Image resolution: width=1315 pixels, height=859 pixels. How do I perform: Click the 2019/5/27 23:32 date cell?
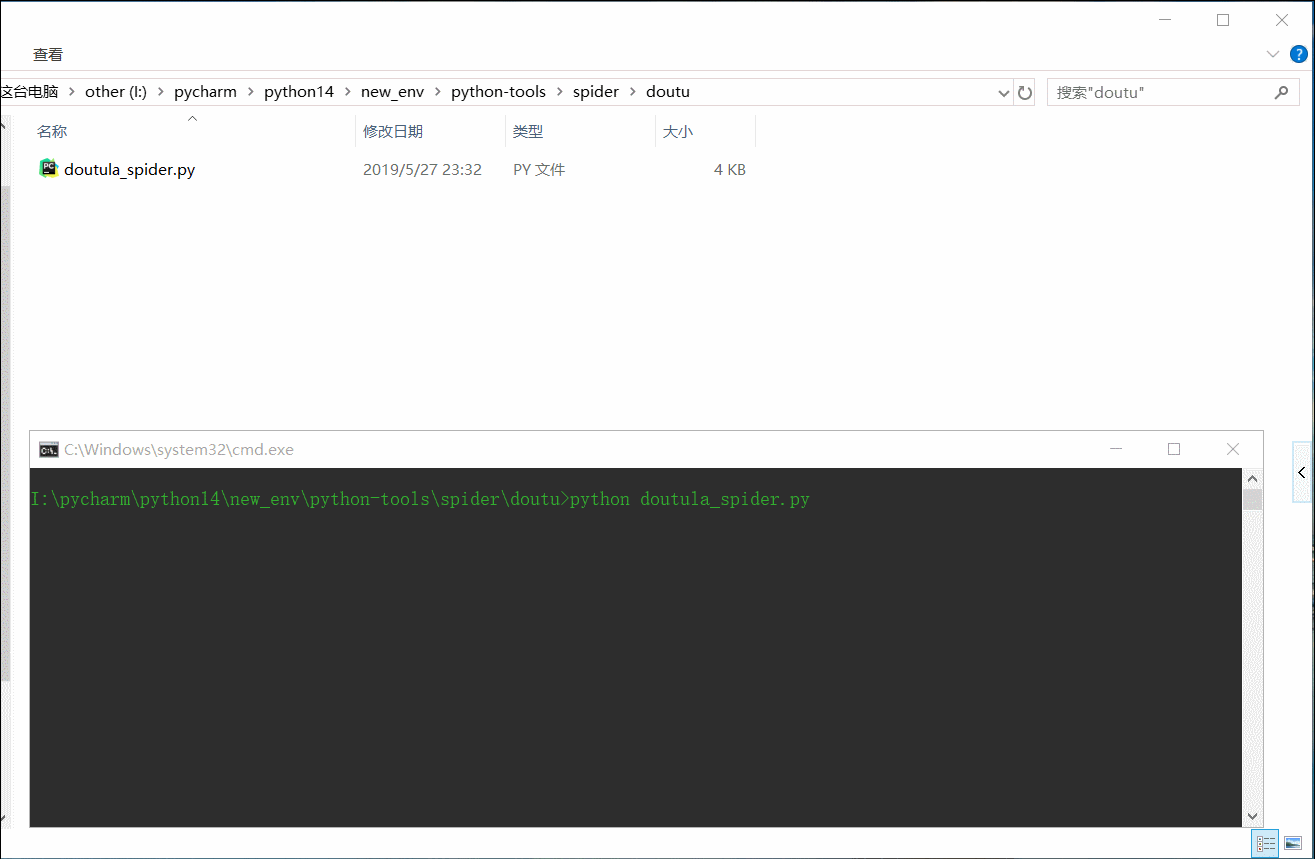pyautogui.click(x=422, y=170)
